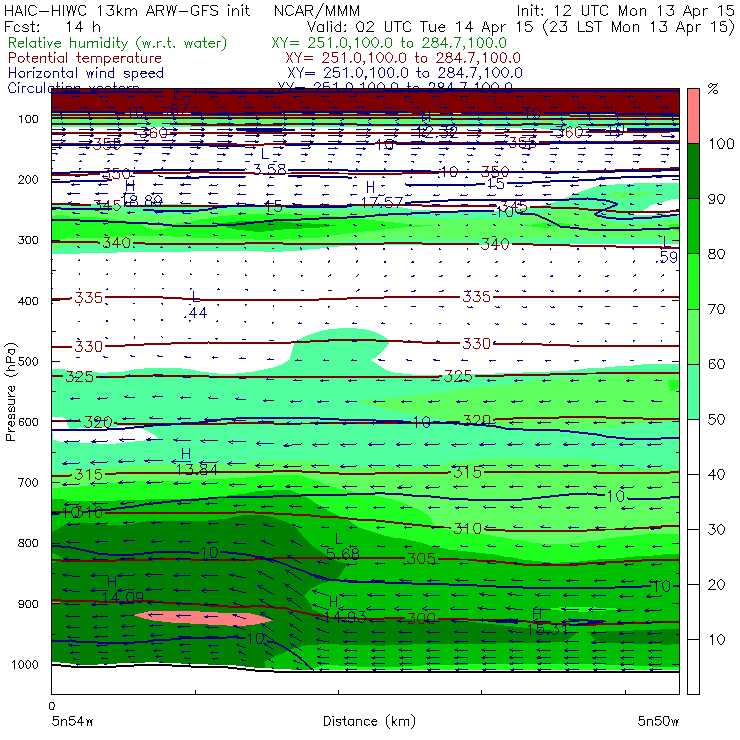Click the red "Potential temperature" legend label
This screenshot has width=740, height=740.
pyautogui.click(x=85, y=58)
